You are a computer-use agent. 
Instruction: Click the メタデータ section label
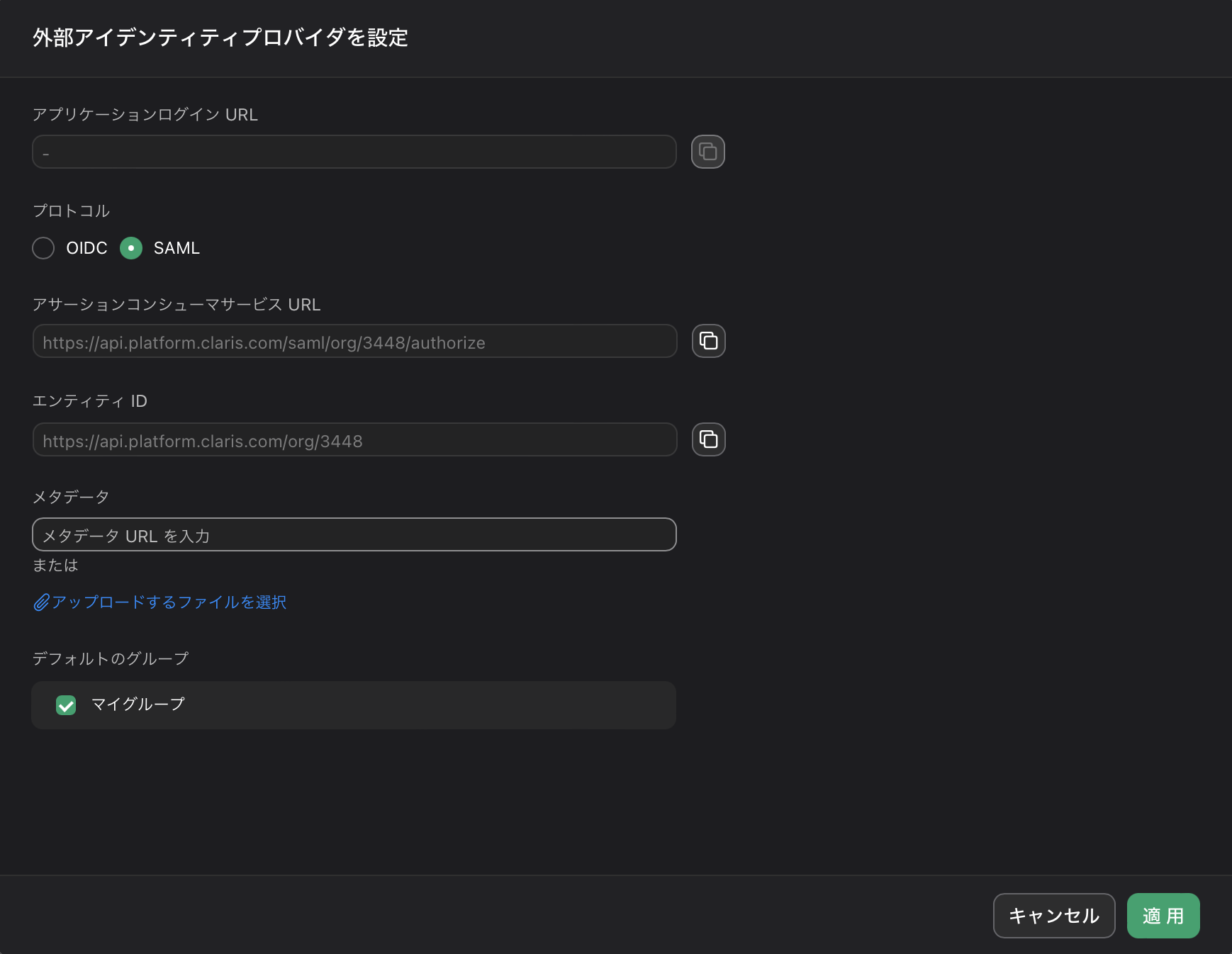[x=70, y=496]
